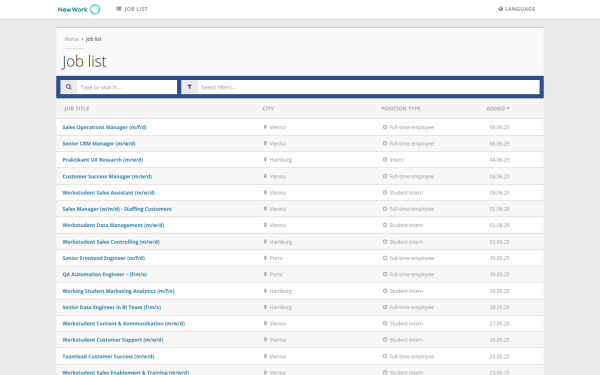Click clock icon in Senior CRM Manager row
Image resolution: width=600 pixels, height=375 pixels.
(385, 143)
